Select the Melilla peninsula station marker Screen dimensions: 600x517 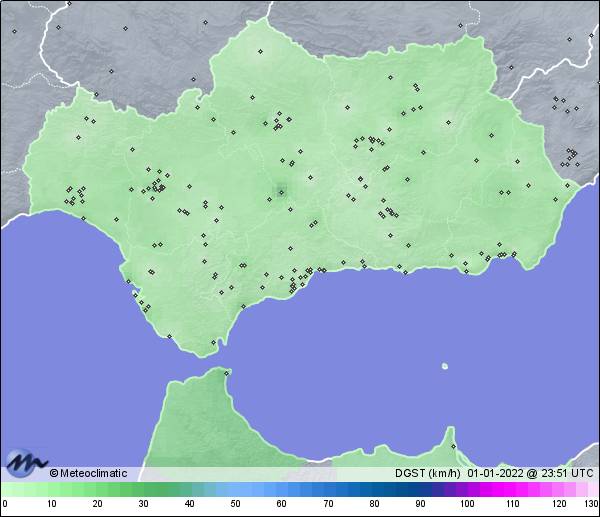coord(453,446)
